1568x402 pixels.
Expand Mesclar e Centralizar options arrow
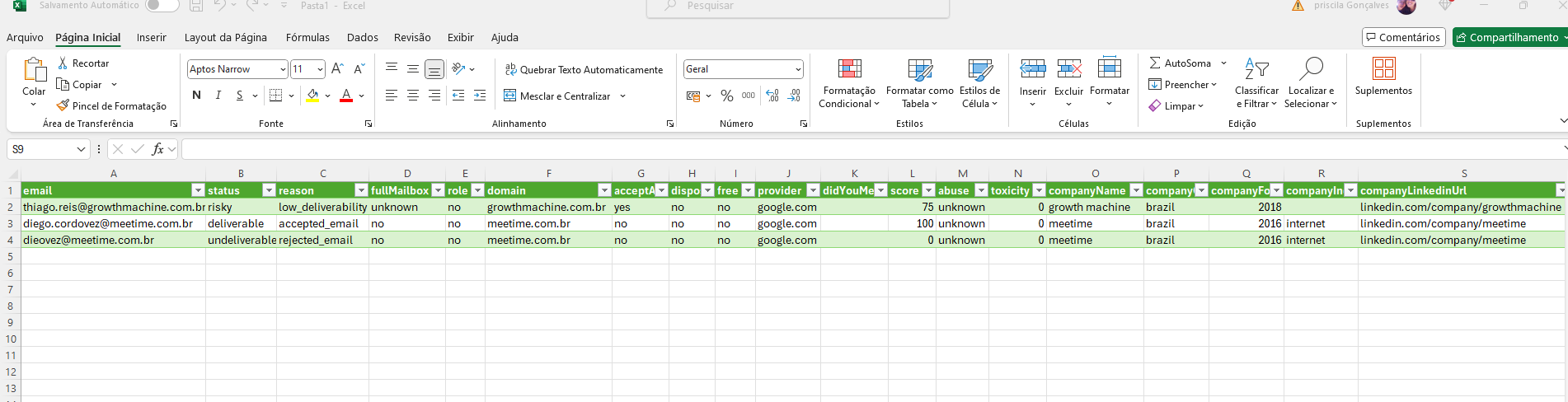[x=623, y=96]
